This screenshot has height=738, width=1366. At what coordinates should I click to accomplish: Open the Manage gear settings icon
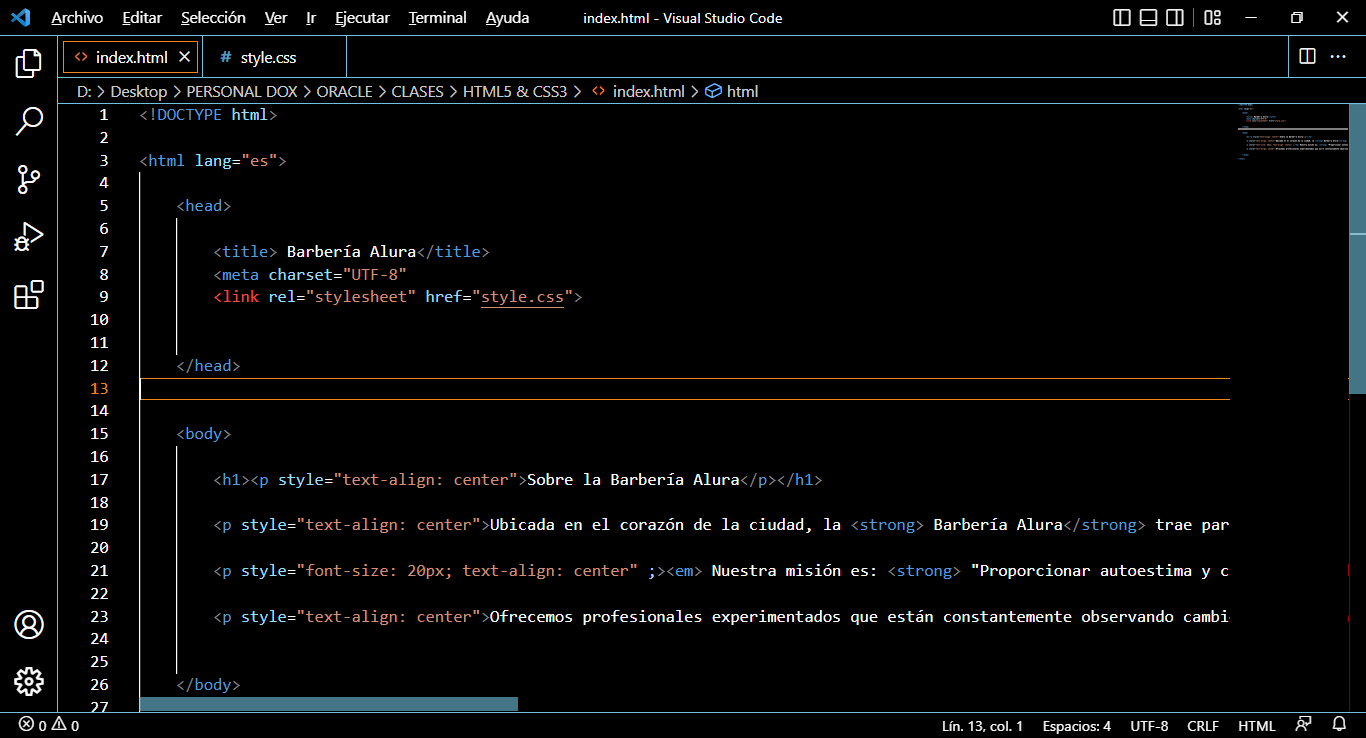tap(29, 682)
